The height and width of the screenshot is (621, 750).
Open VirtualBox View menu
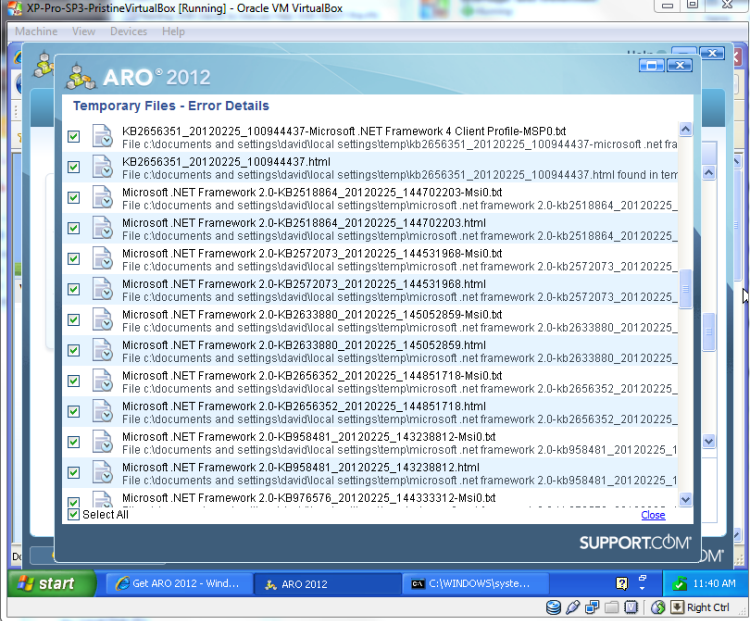(x=83, y=32)
